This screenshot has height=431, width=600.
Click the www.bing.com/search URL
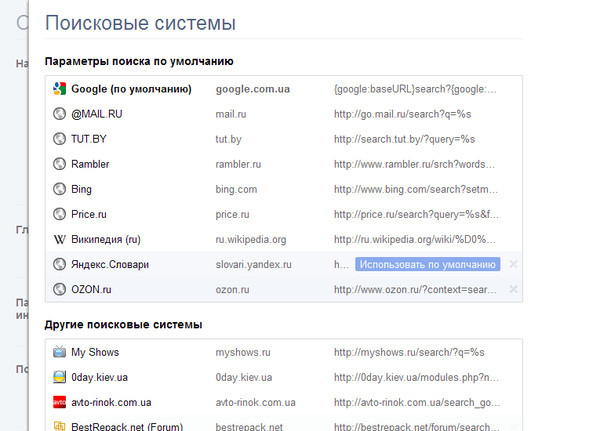[x=416, y=189]
